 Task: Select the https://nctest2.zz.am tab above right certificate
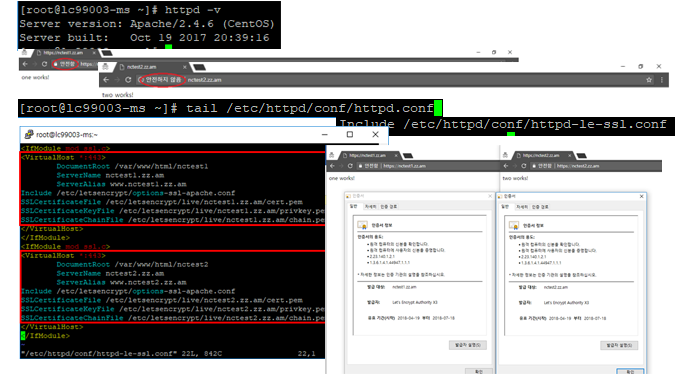point(542,155)
